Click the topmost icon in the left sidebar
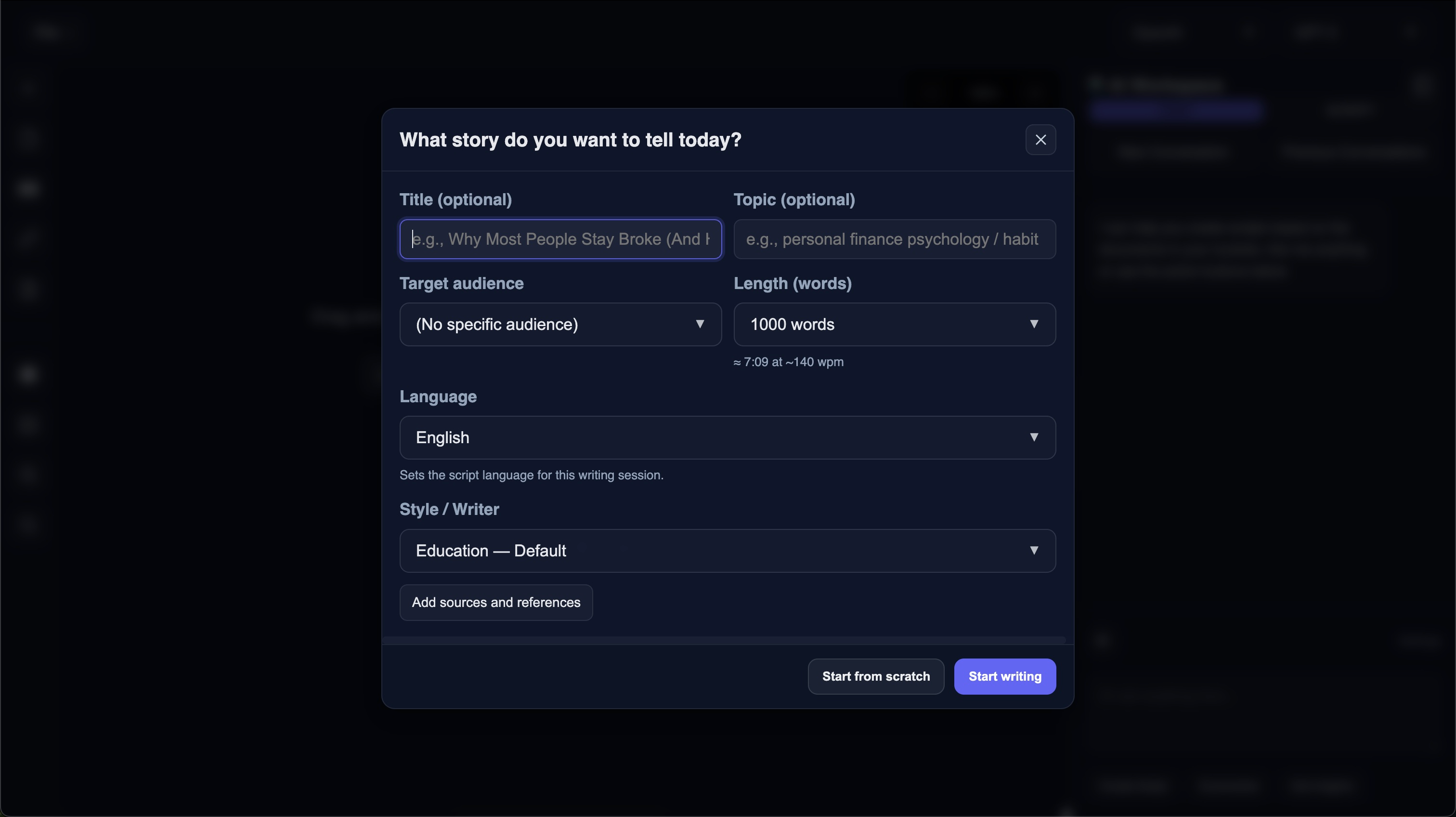This screenshot has height=817, width=1456. (28, 88)
